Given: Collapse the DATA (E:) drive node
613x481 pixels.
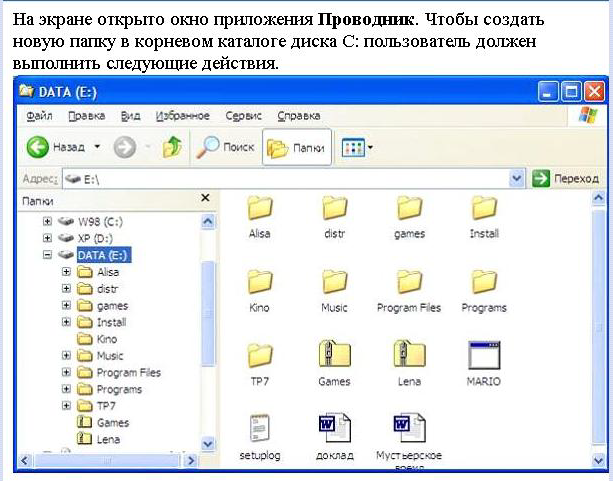Looking at the screenshot, I should point(47,255).
